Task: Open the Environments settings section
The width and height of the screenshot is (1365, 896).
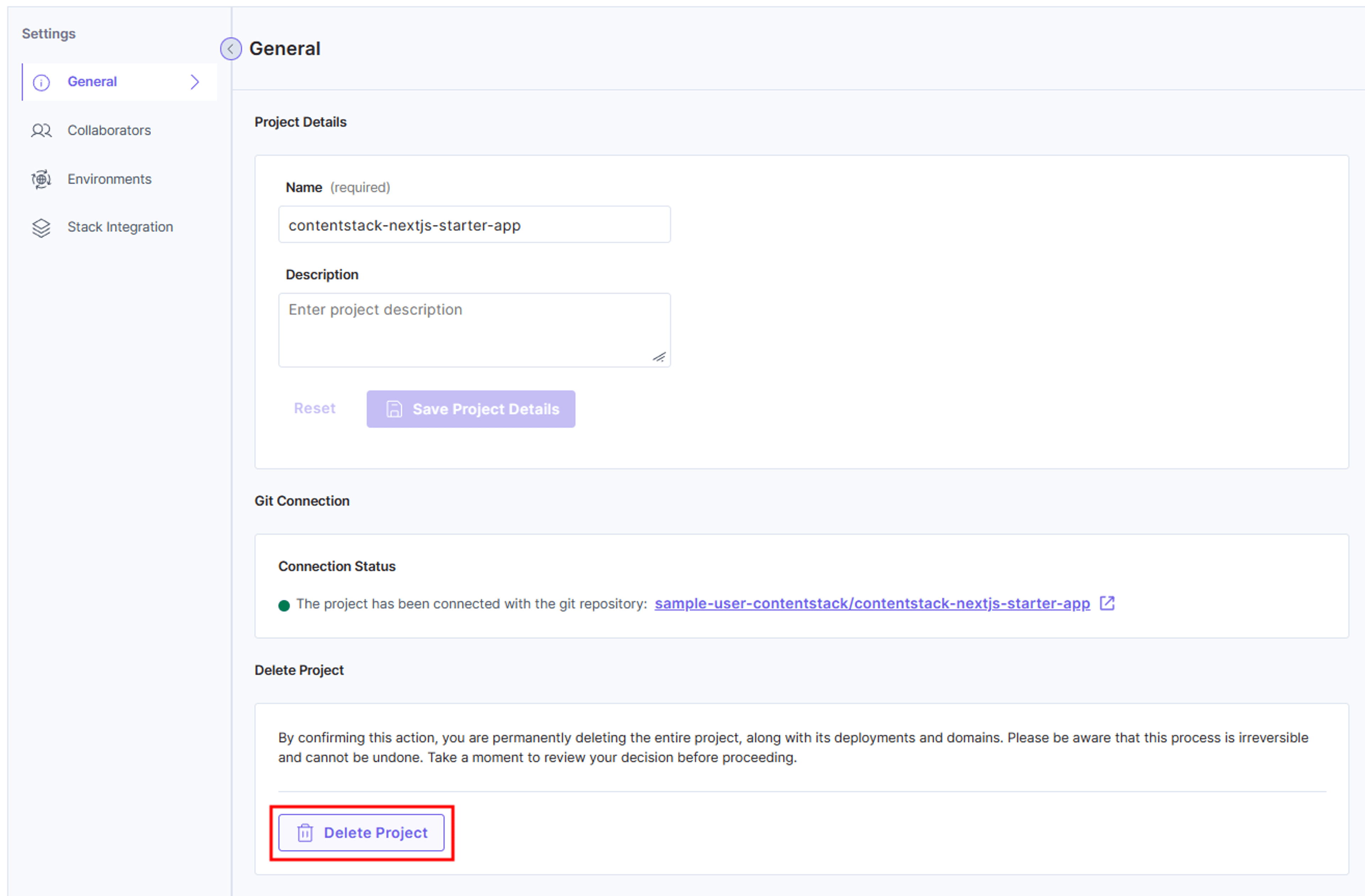Action: click(109, 179)
